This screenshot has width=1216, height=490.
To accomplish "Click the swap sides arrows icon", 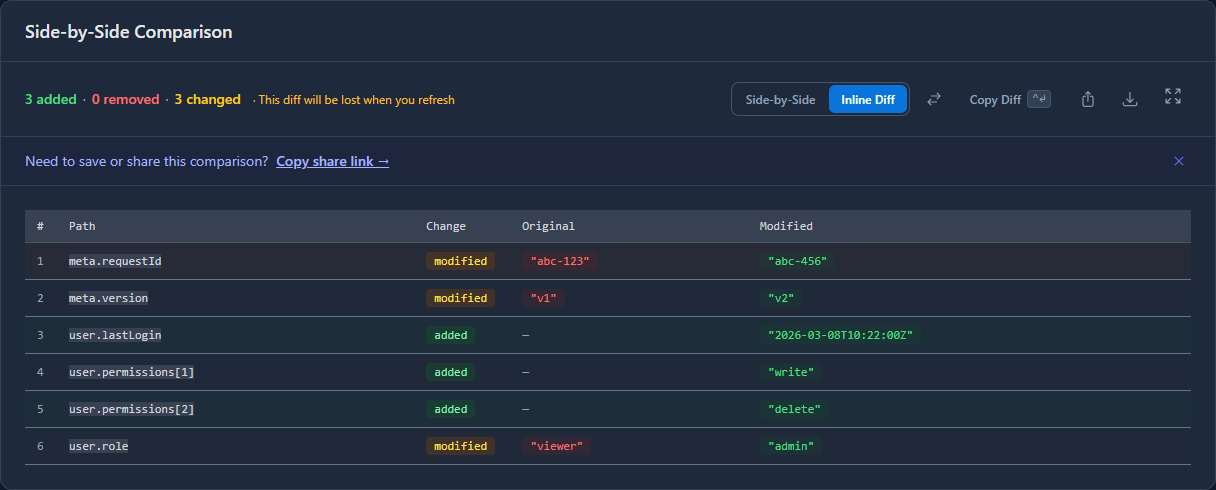I will pos(934,99).
